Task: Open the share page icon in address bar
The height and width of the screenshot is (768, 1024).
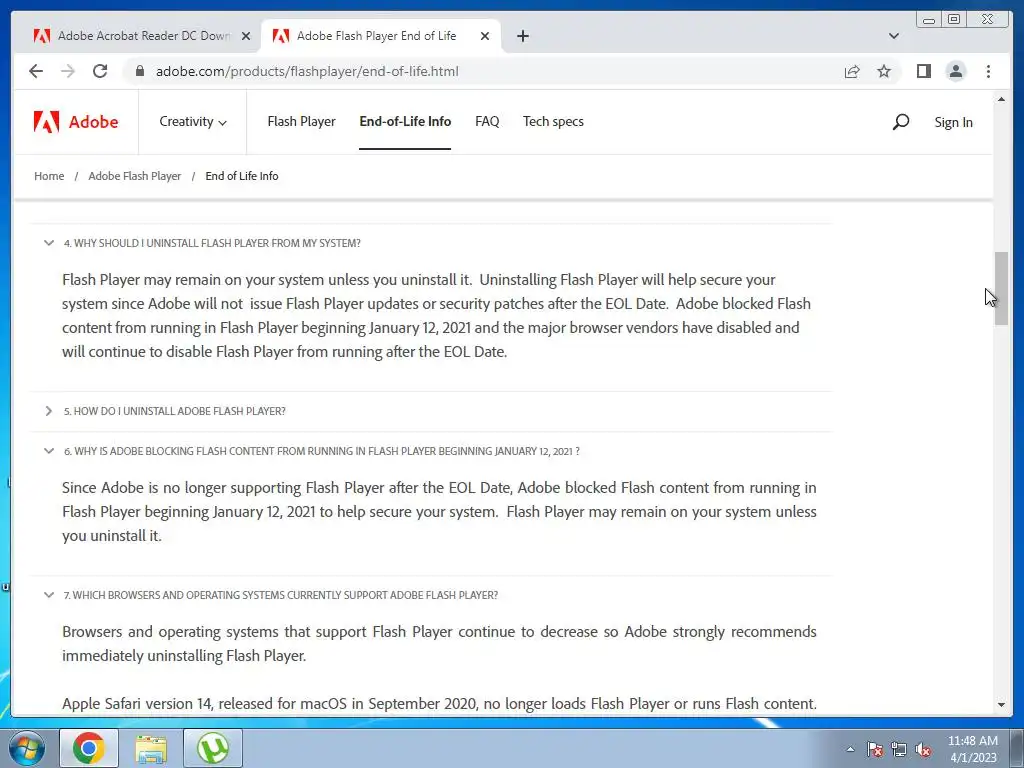Action: (852, 71)
